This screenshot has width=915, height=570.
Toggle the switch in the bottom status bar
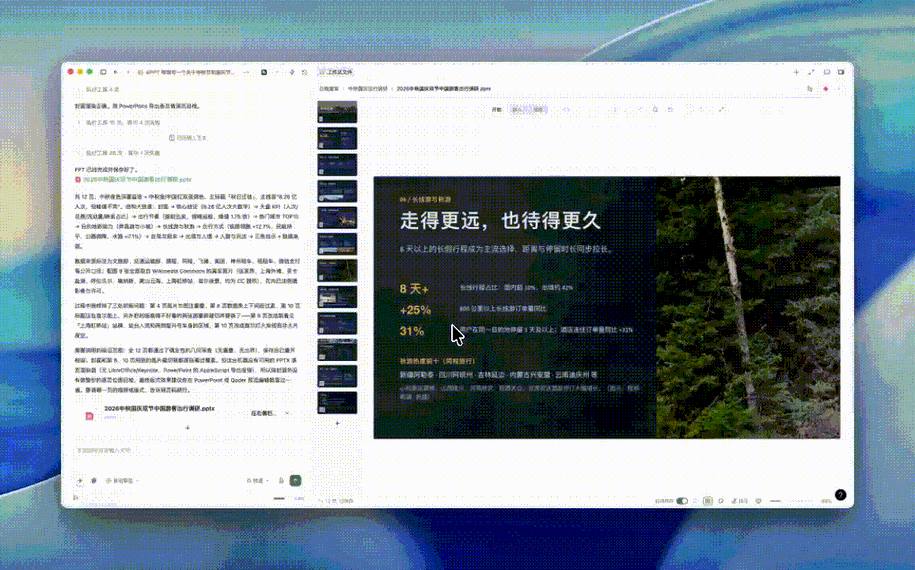click(682, 501)
